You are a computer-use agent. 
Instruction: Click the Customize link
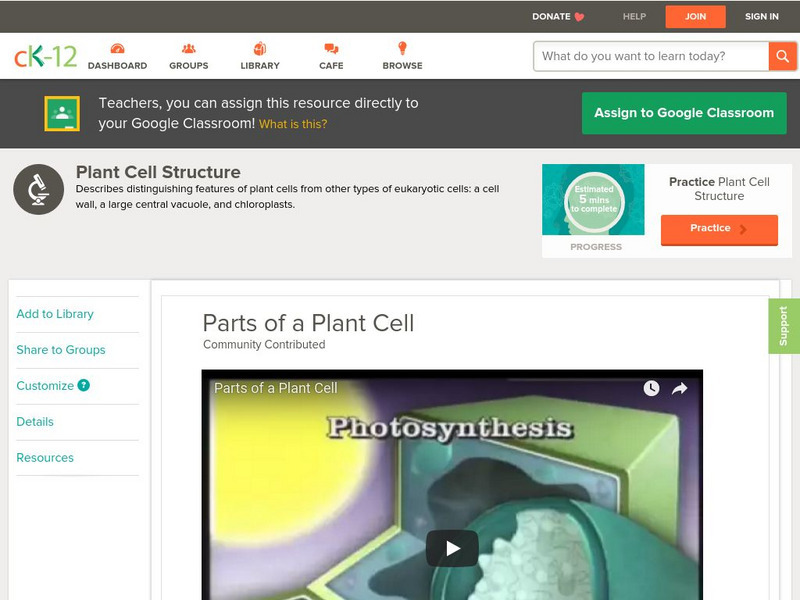45,386
